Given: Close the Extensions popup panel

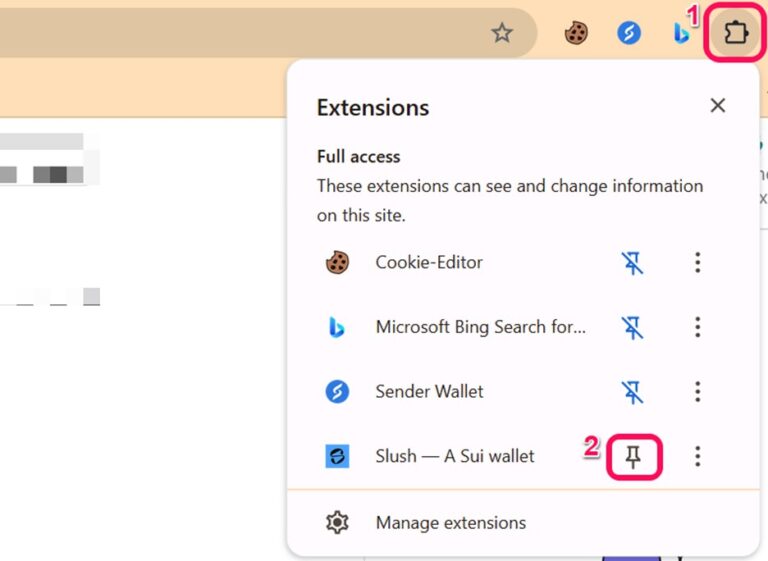Looking at the screenshot, I should (717, 106).
